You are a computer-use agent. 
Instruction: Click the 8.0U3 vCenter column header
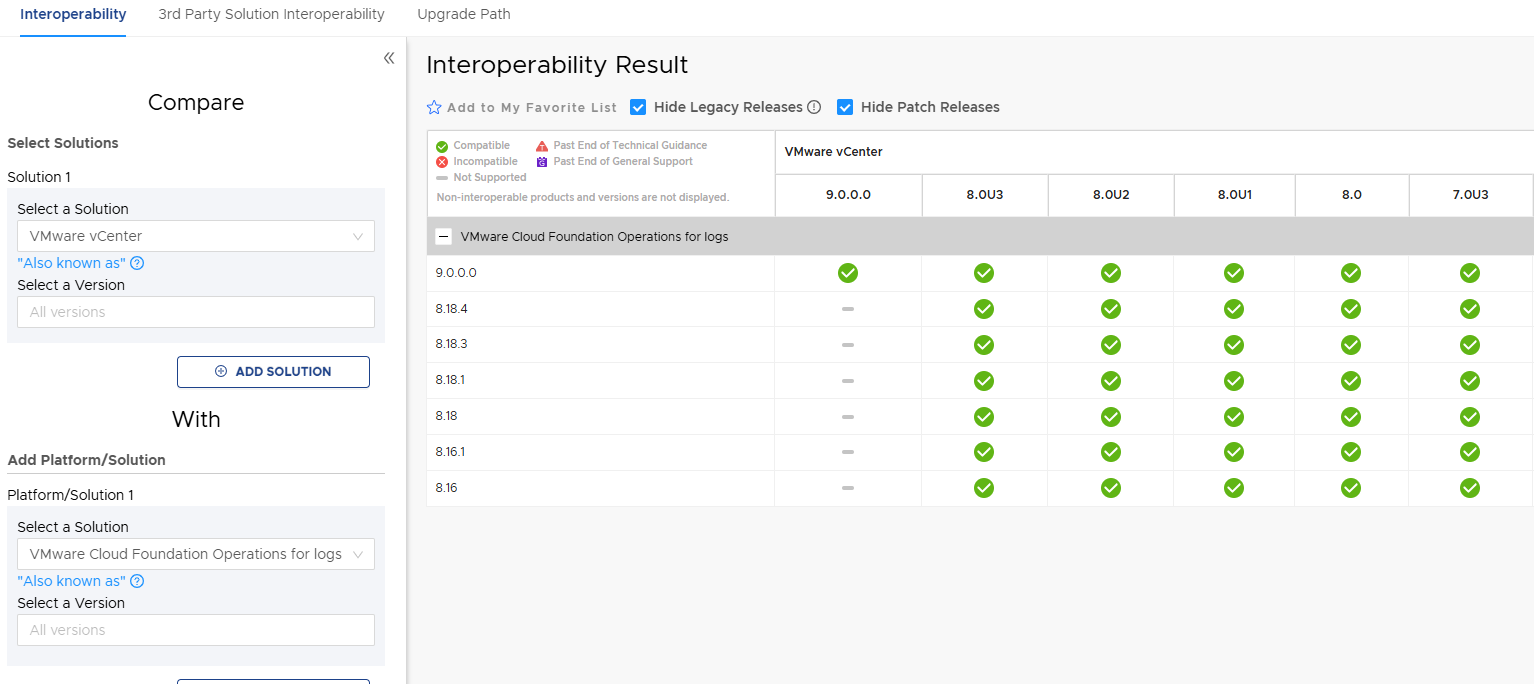(984, 195)
